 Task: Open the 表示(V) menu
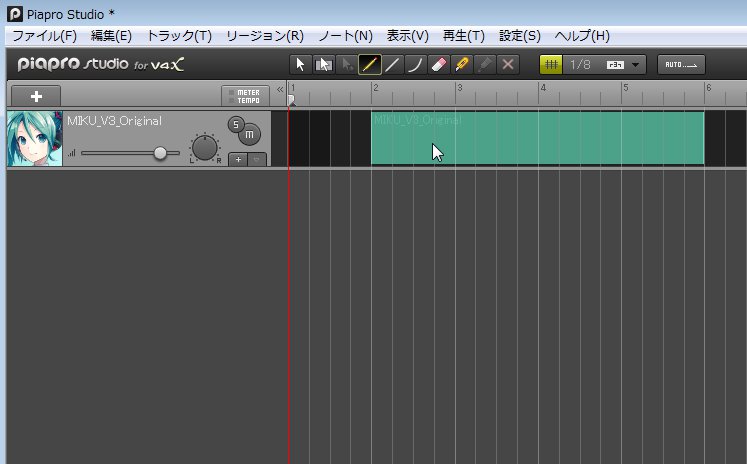coord(407,36)
